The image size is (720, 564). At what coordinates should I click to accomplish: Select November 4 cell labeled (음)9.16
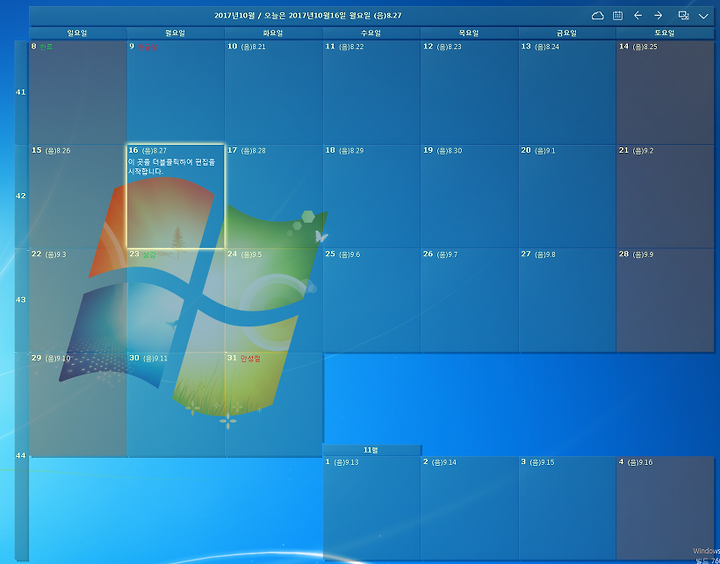665,508
